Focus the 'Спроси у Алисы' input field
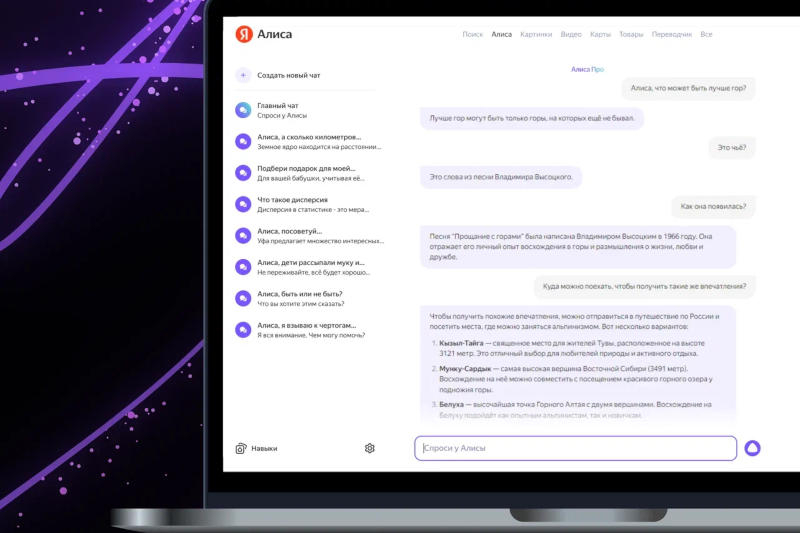This screenshot has height=533, width=800. coord(576,448)
